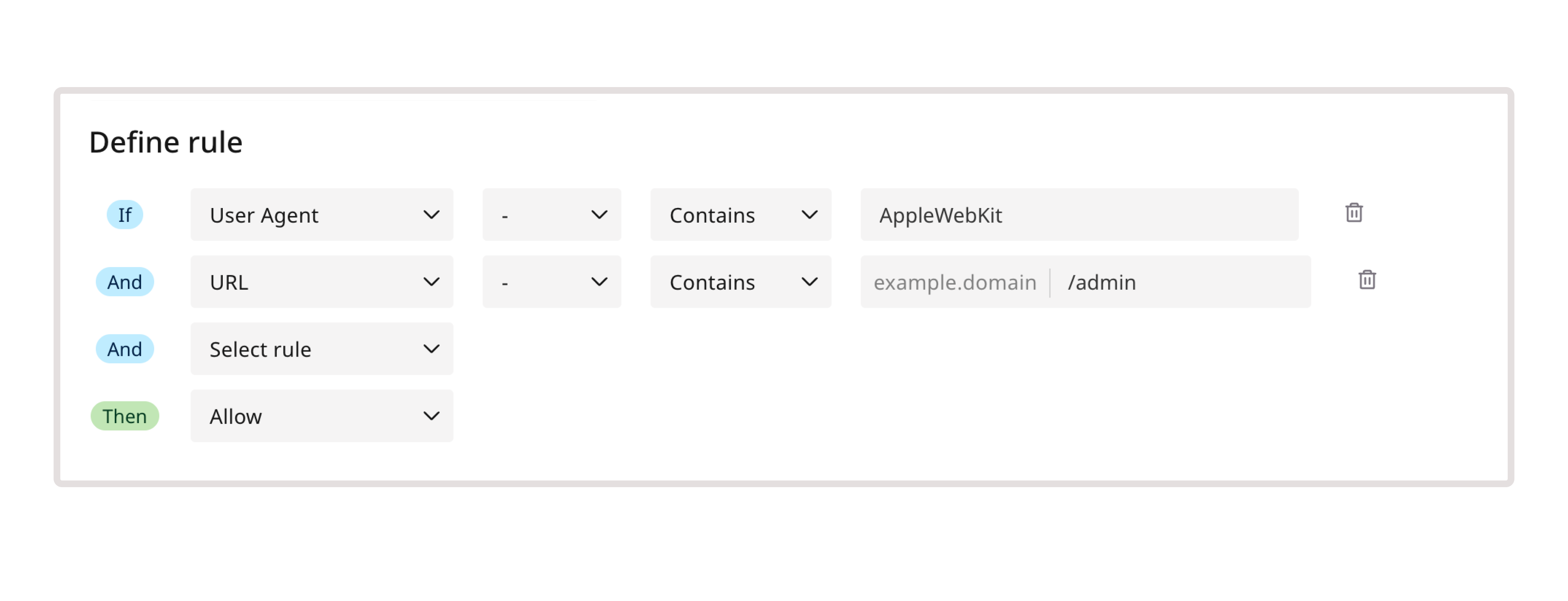Click the chevron on Select rule
1568x601 pixels.
click(x=431, y=349)
